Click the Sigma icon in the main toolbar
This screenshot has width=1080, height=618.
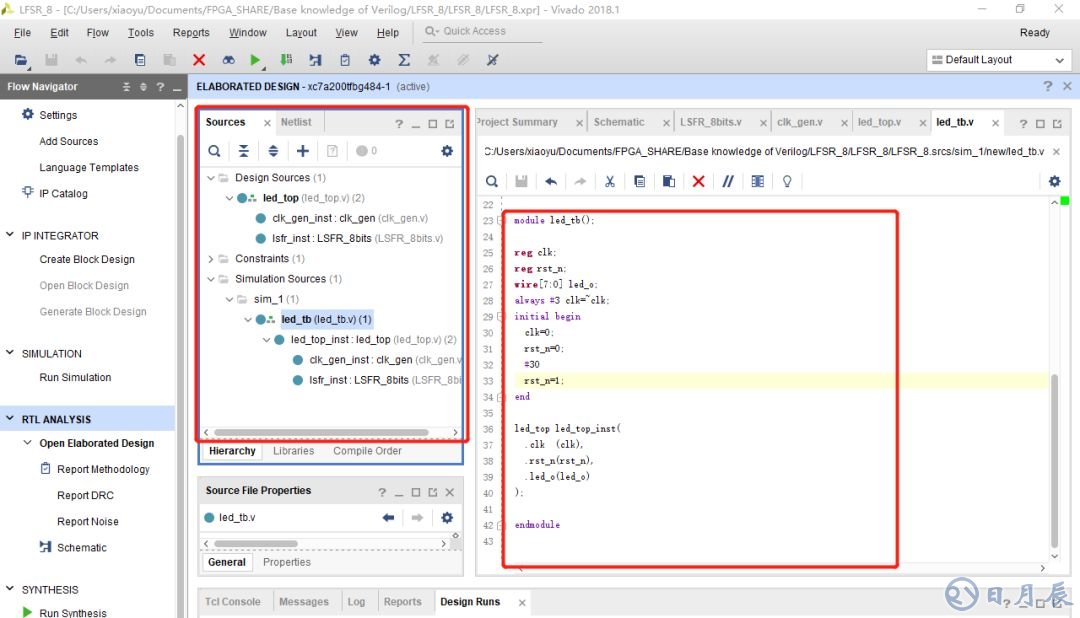pos(404,60)
